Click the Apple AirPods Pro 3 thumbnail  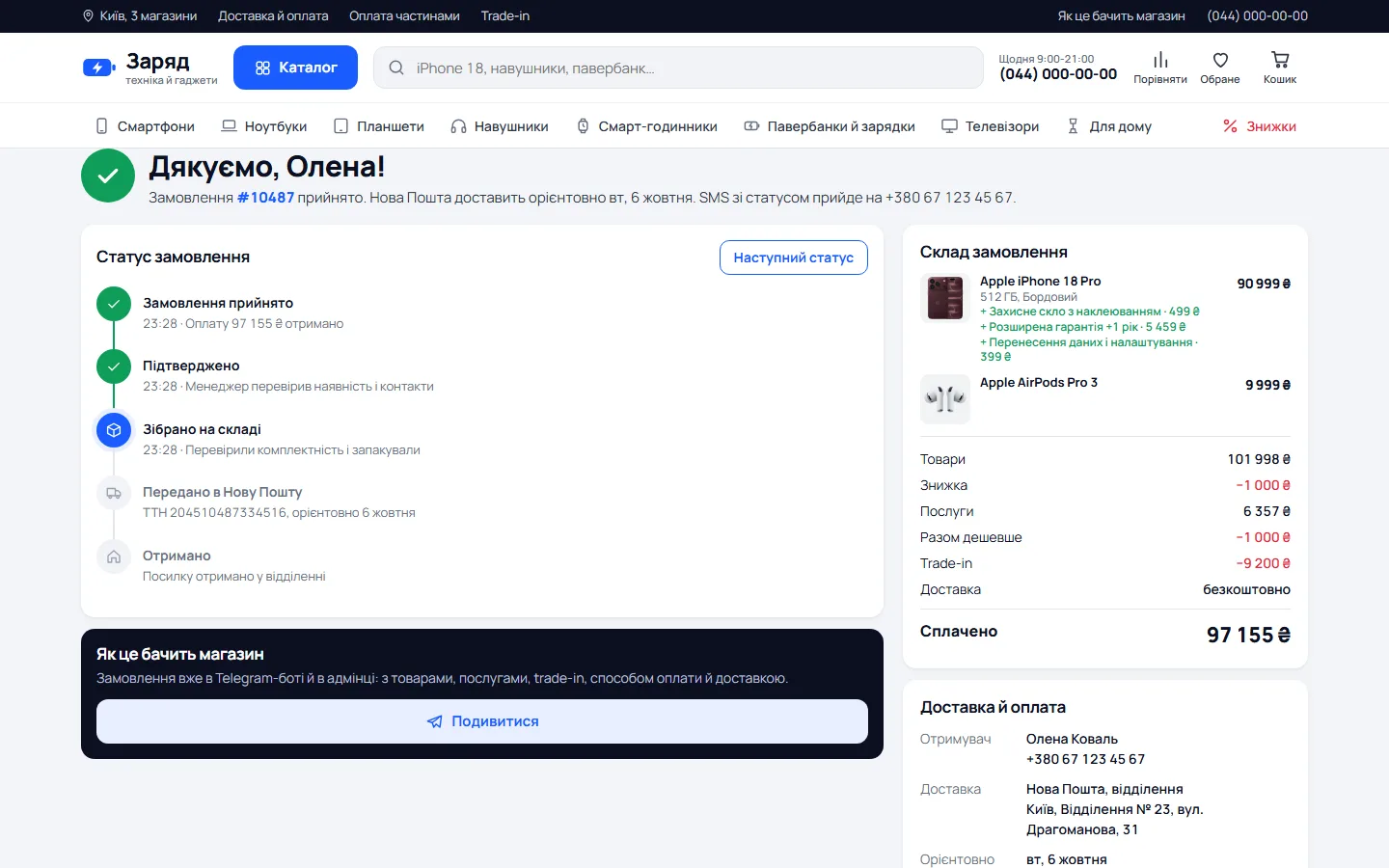click(x=945, y=399)
